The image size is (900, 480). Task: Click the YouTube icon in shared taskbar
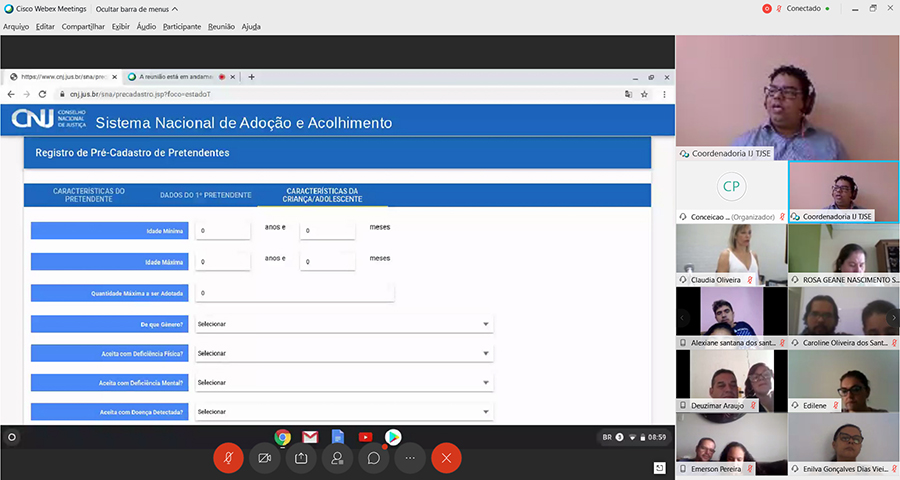pos(365,437)
